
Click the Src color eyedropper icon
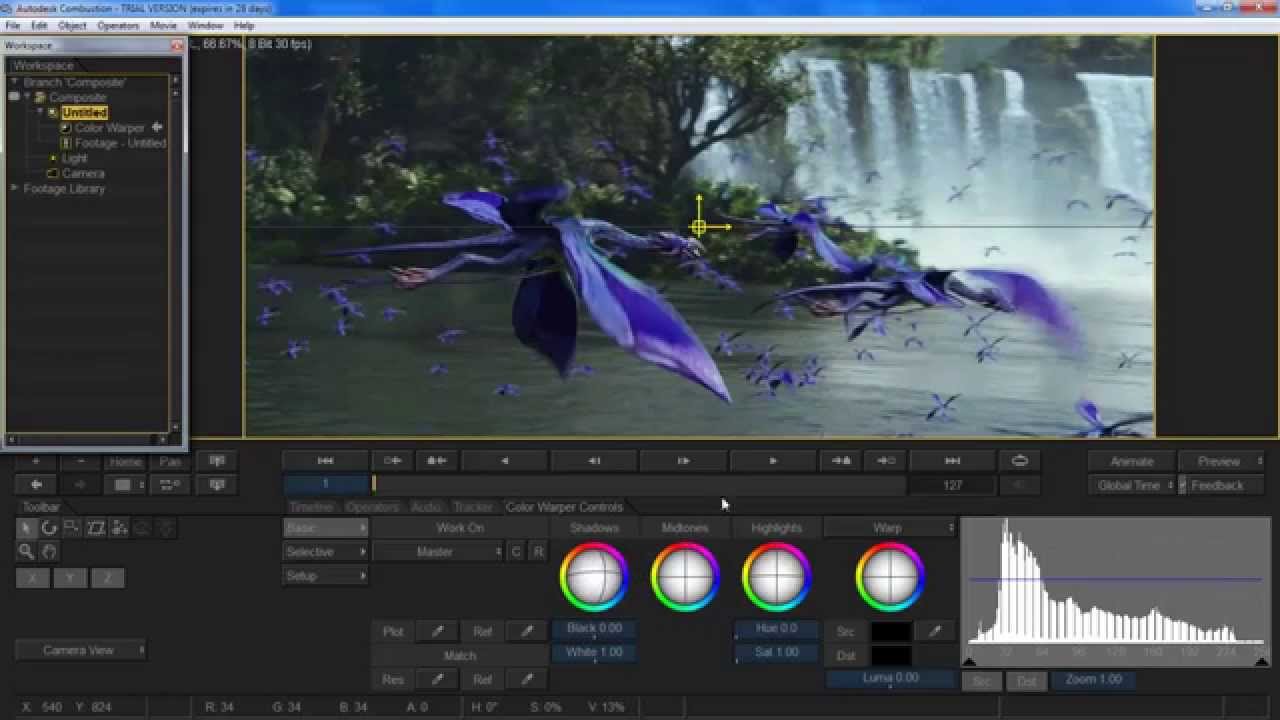[934, 631]
